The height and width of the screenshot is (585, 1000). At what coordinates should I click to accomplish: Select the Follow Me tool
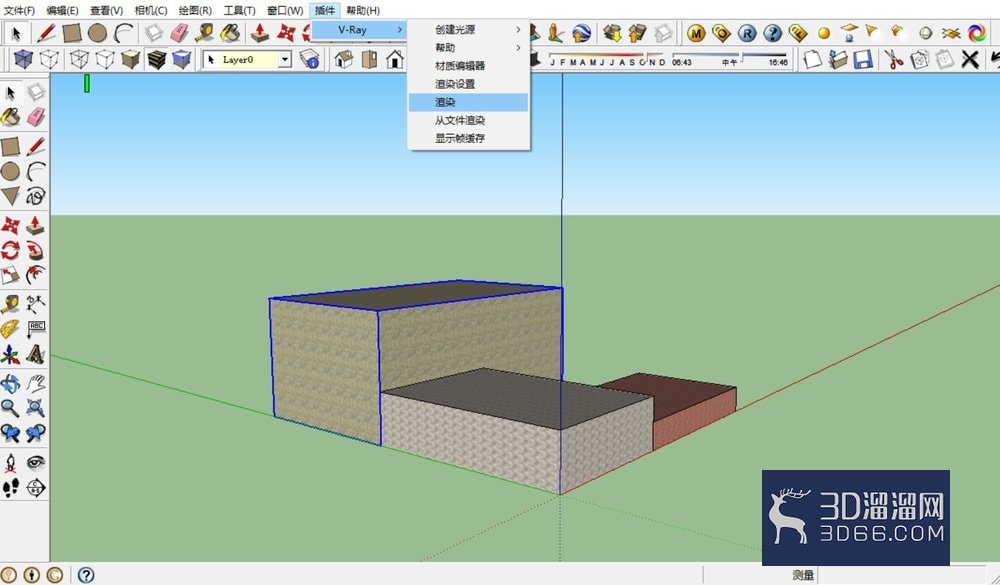36,250
